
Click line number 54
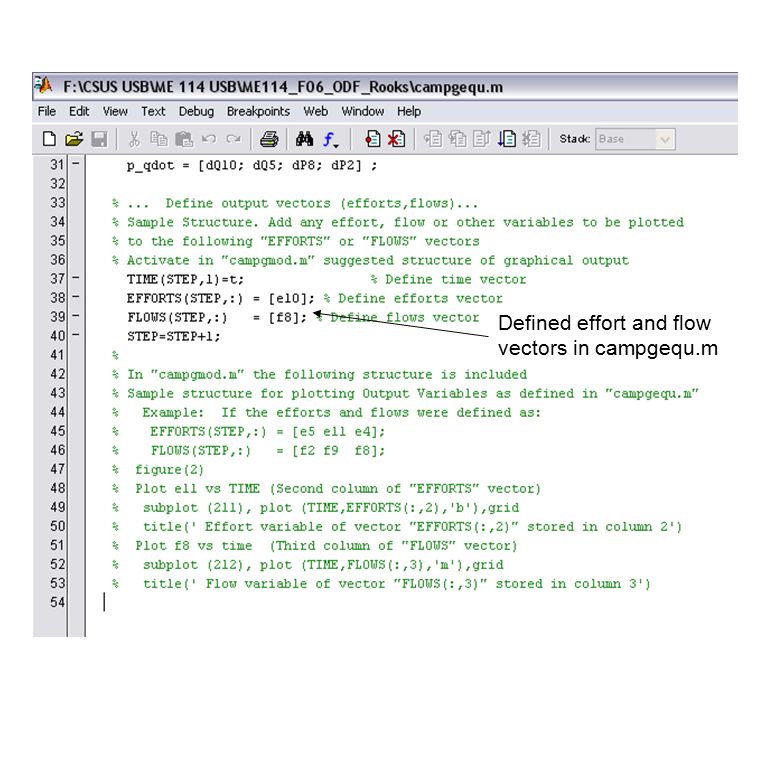[57, 602]
